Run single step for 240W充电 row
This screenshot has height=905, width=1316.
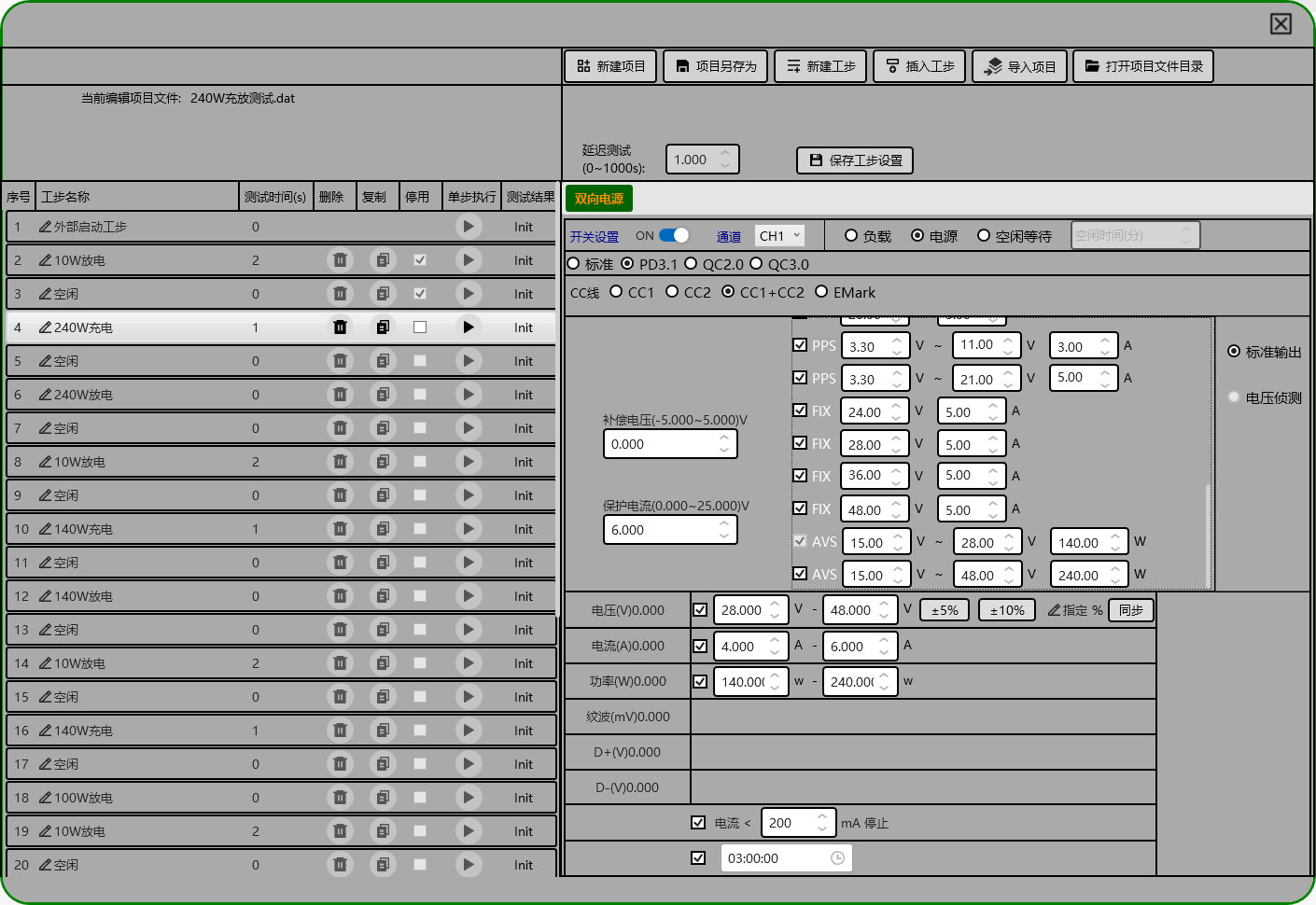pyautogui.click(x=469, y=327)
